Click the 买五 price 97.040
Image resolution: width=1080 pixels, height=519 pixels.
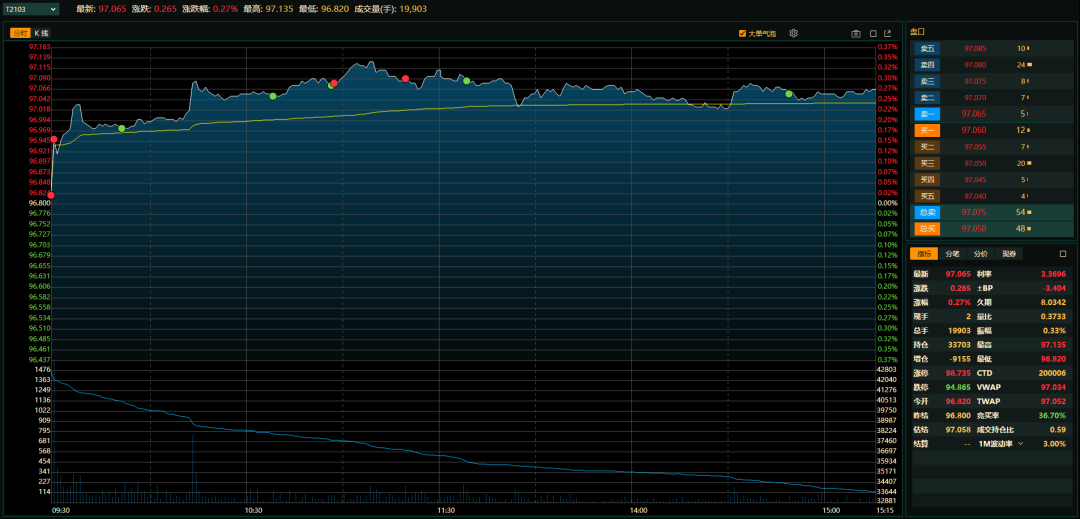pos(975,196)
